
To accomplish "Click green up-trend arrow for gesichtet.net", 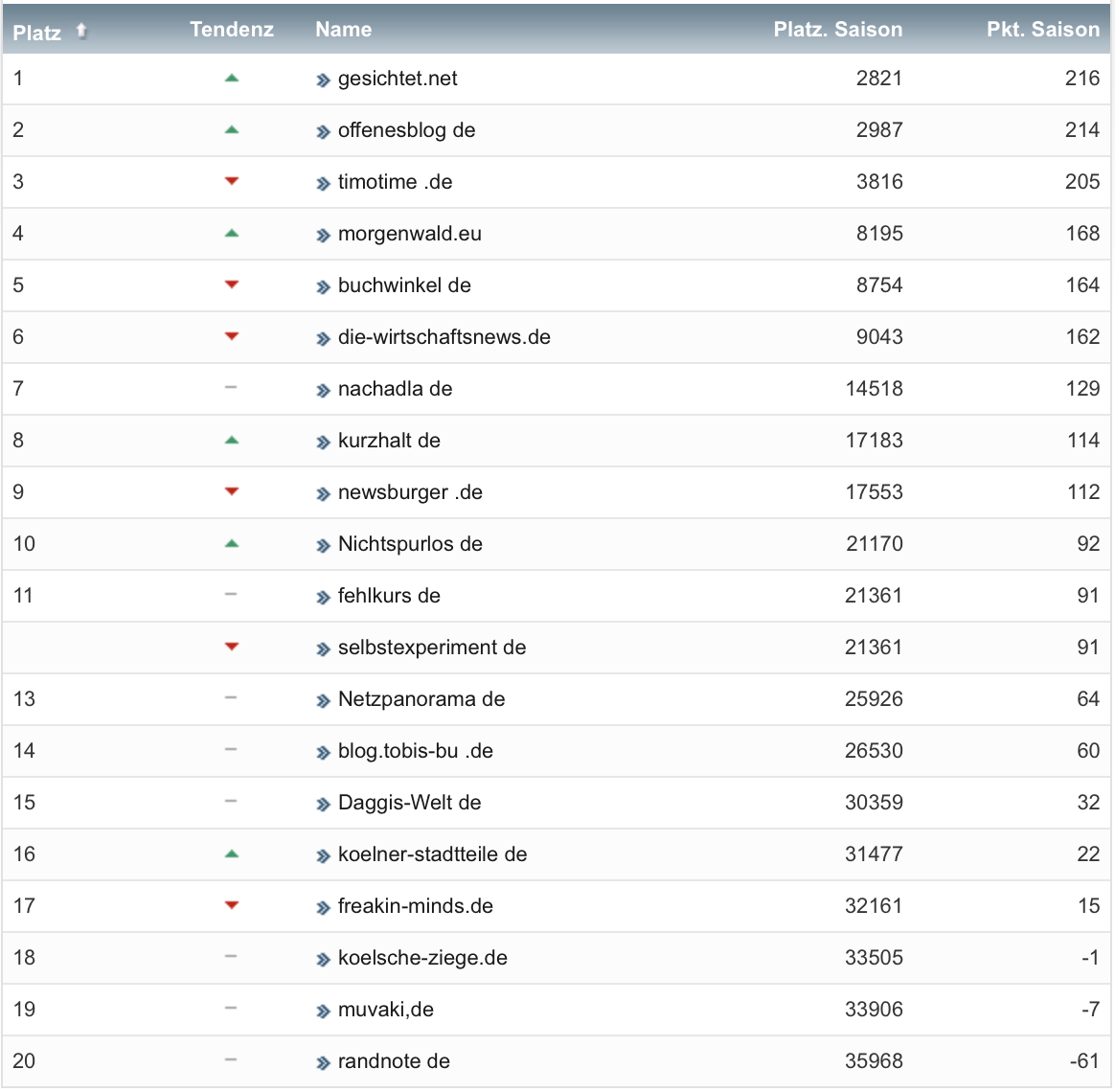I will [231, 79].
